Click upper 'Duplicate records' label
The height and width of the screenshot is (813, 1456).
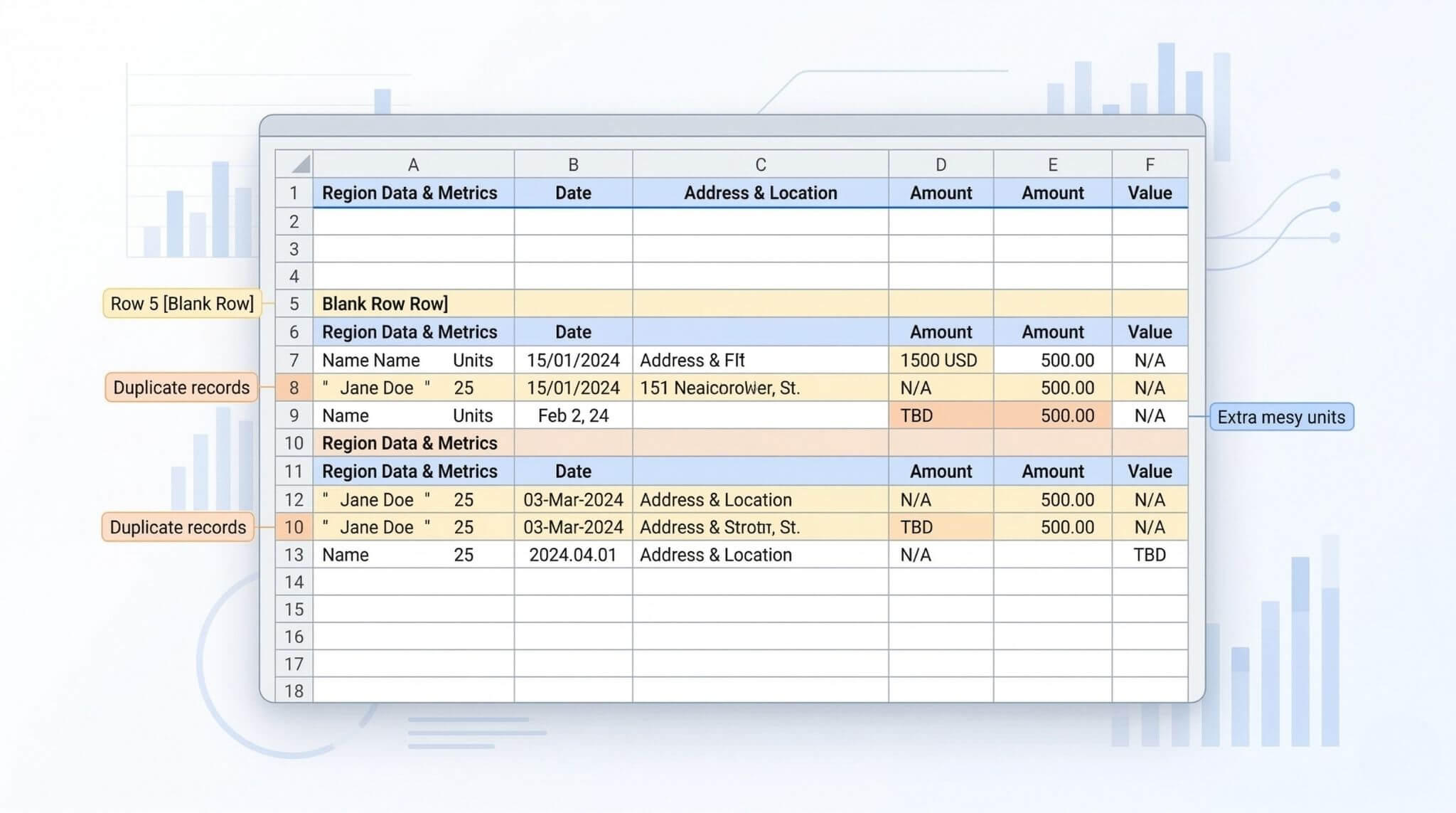click(181, 388)
